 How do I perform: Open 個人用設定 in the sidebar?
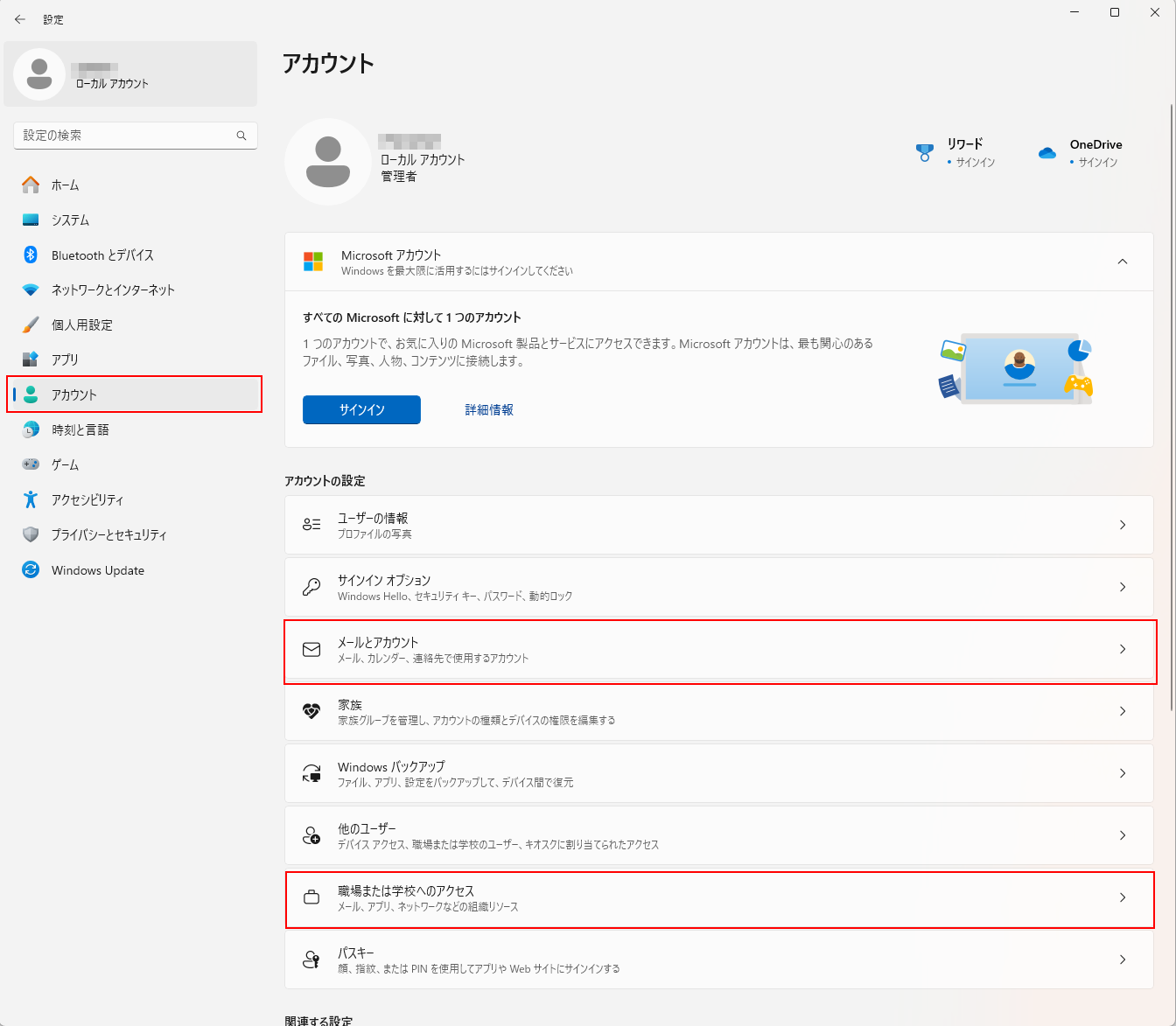[81, 325]
